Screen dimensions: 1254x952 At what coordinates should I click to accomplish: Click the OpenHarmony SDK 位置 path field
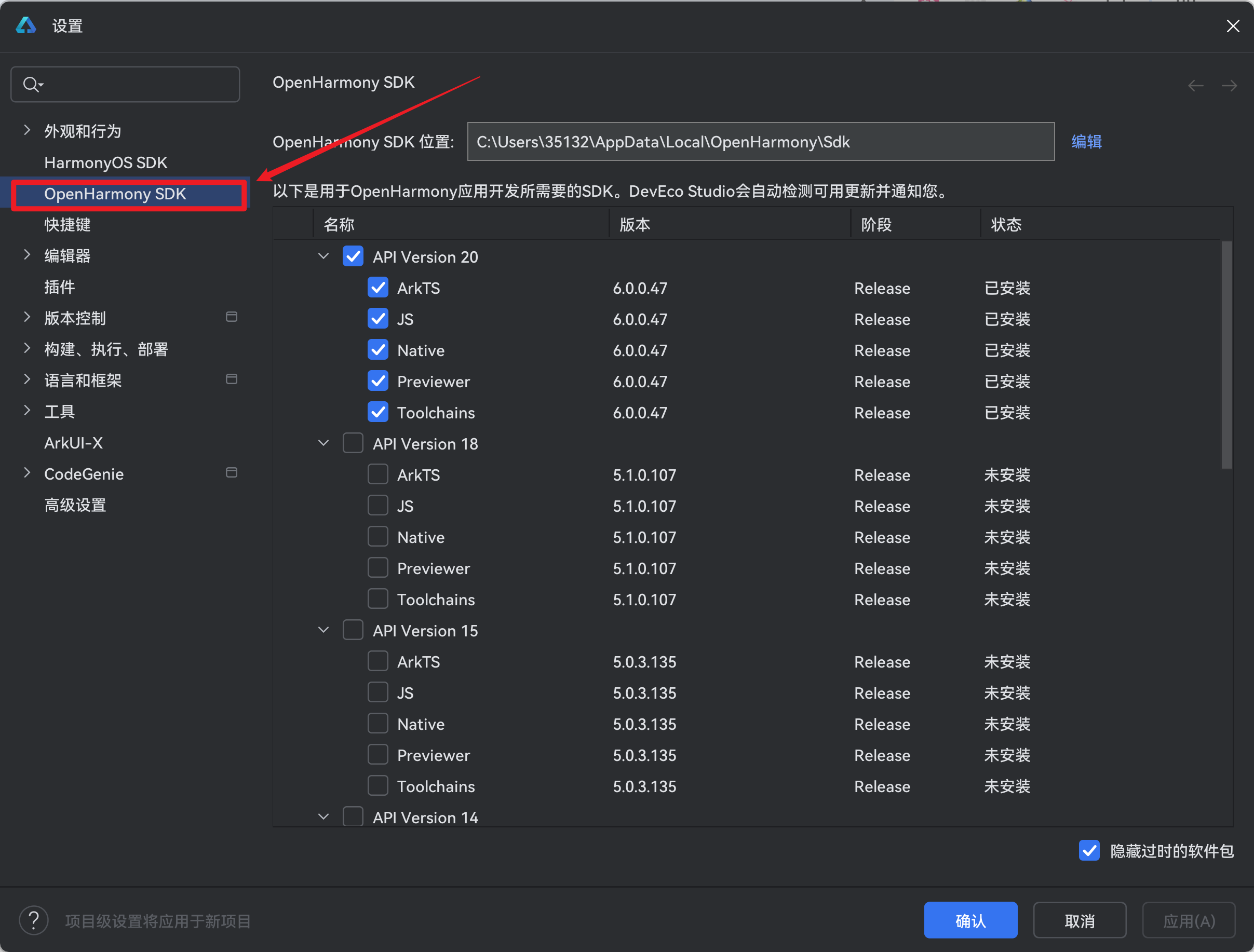(x=761, y=142)
